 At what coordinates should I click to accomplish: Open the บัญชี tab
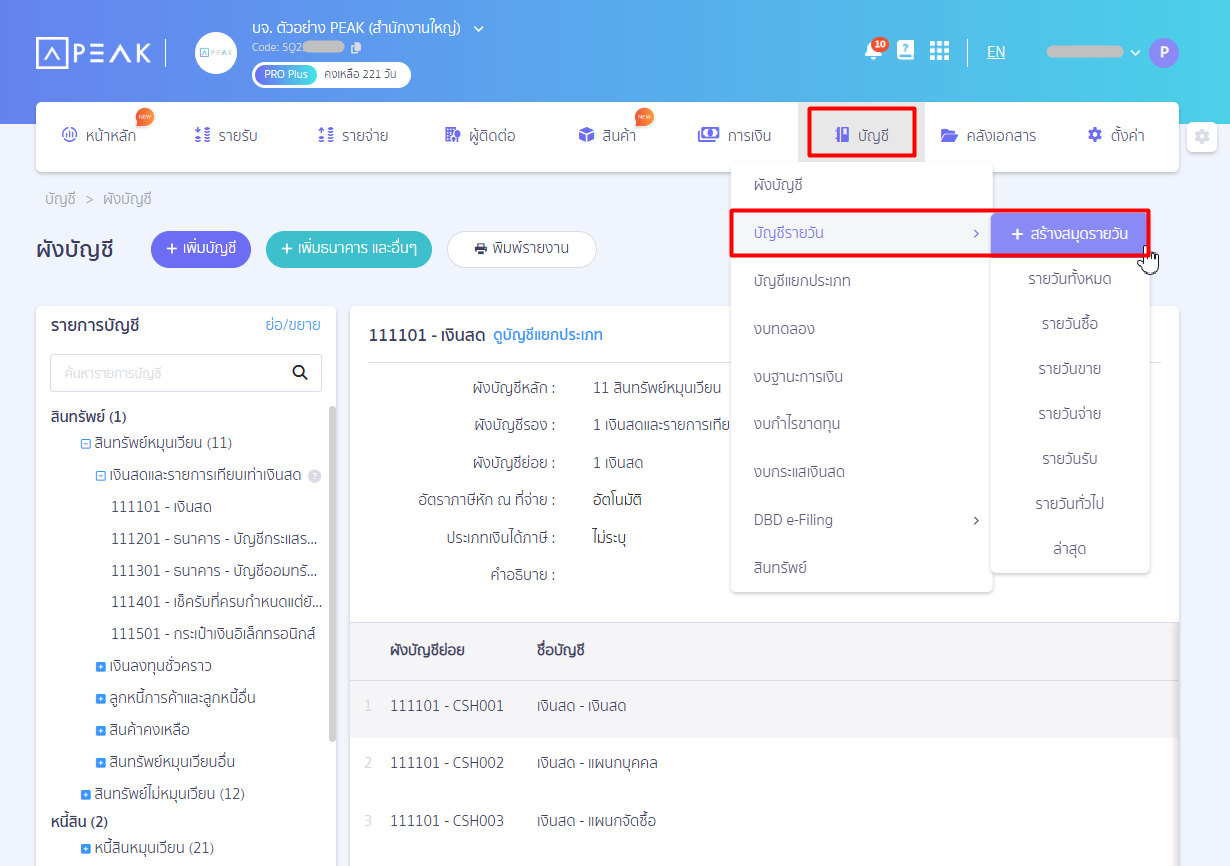861,135
